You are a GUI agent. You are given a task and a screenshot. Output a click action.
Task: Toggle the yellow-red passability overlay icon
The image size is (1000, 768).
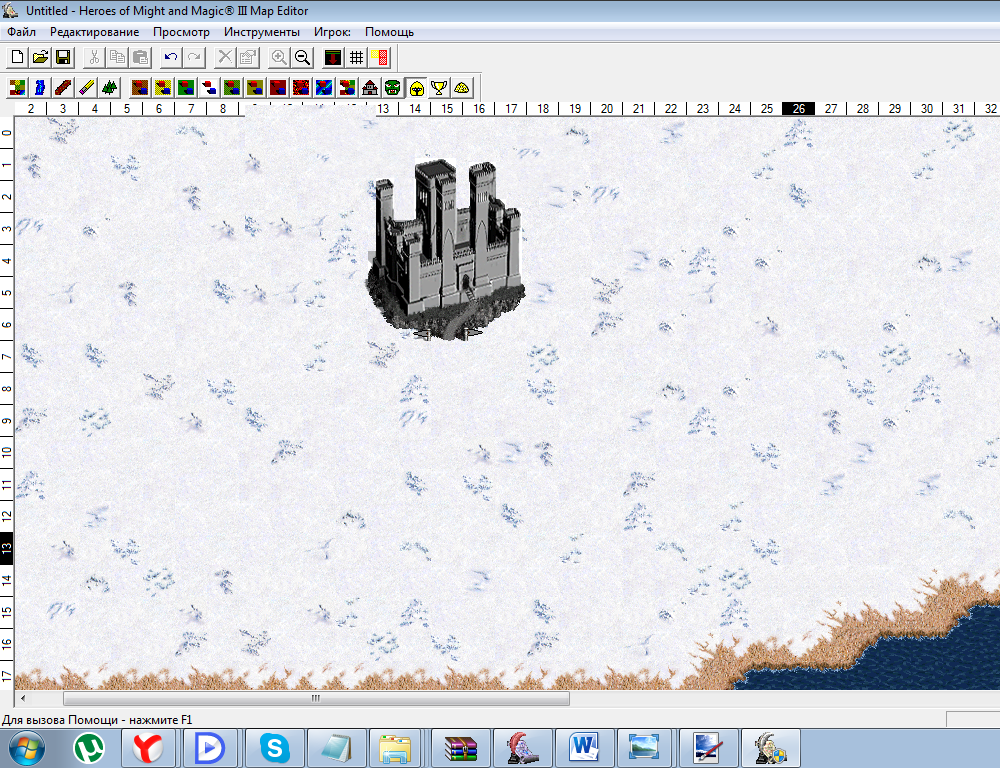coord(379,57)
